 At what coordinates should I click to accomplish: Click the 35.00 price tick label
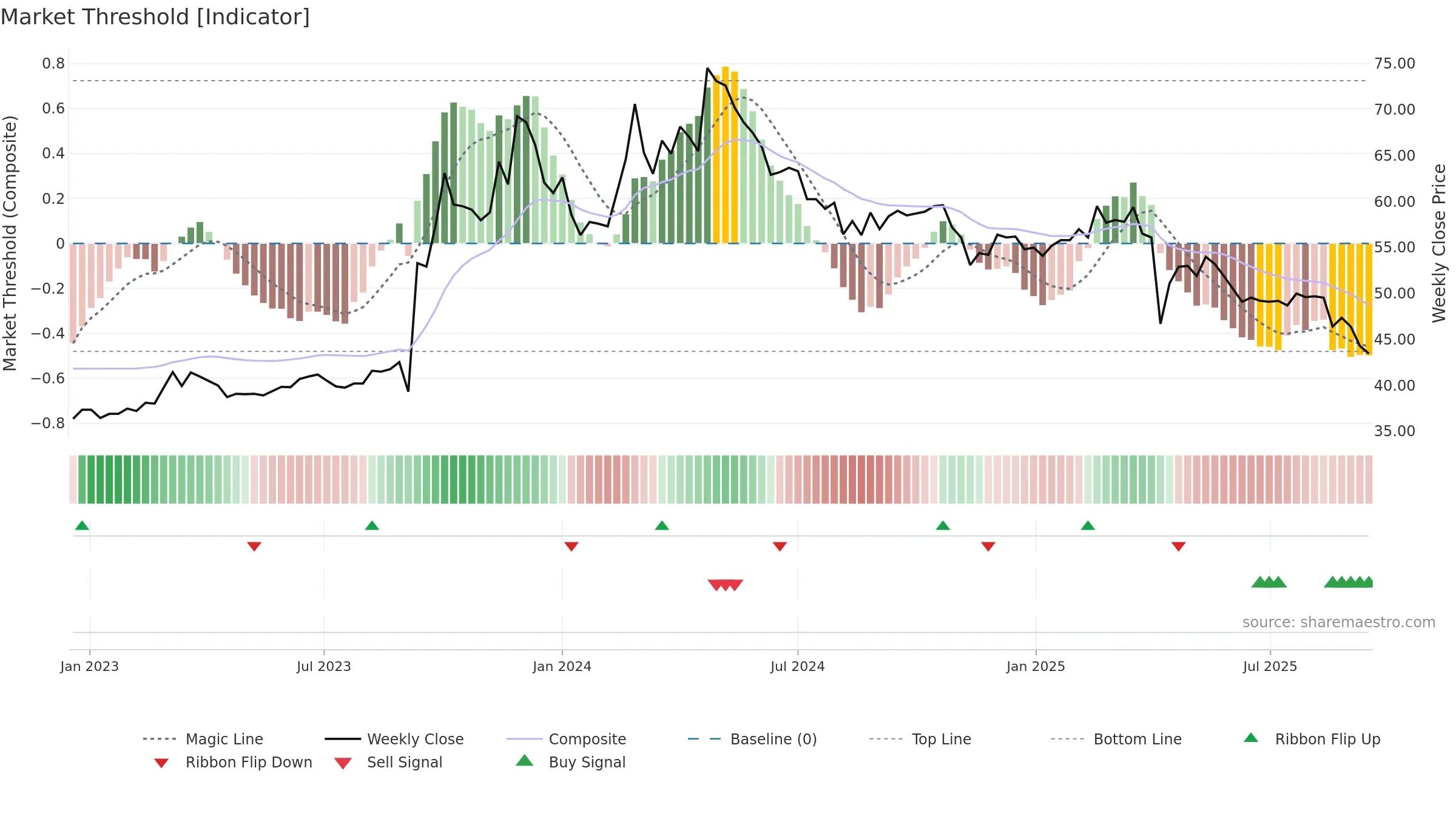tap(1395, 431)
